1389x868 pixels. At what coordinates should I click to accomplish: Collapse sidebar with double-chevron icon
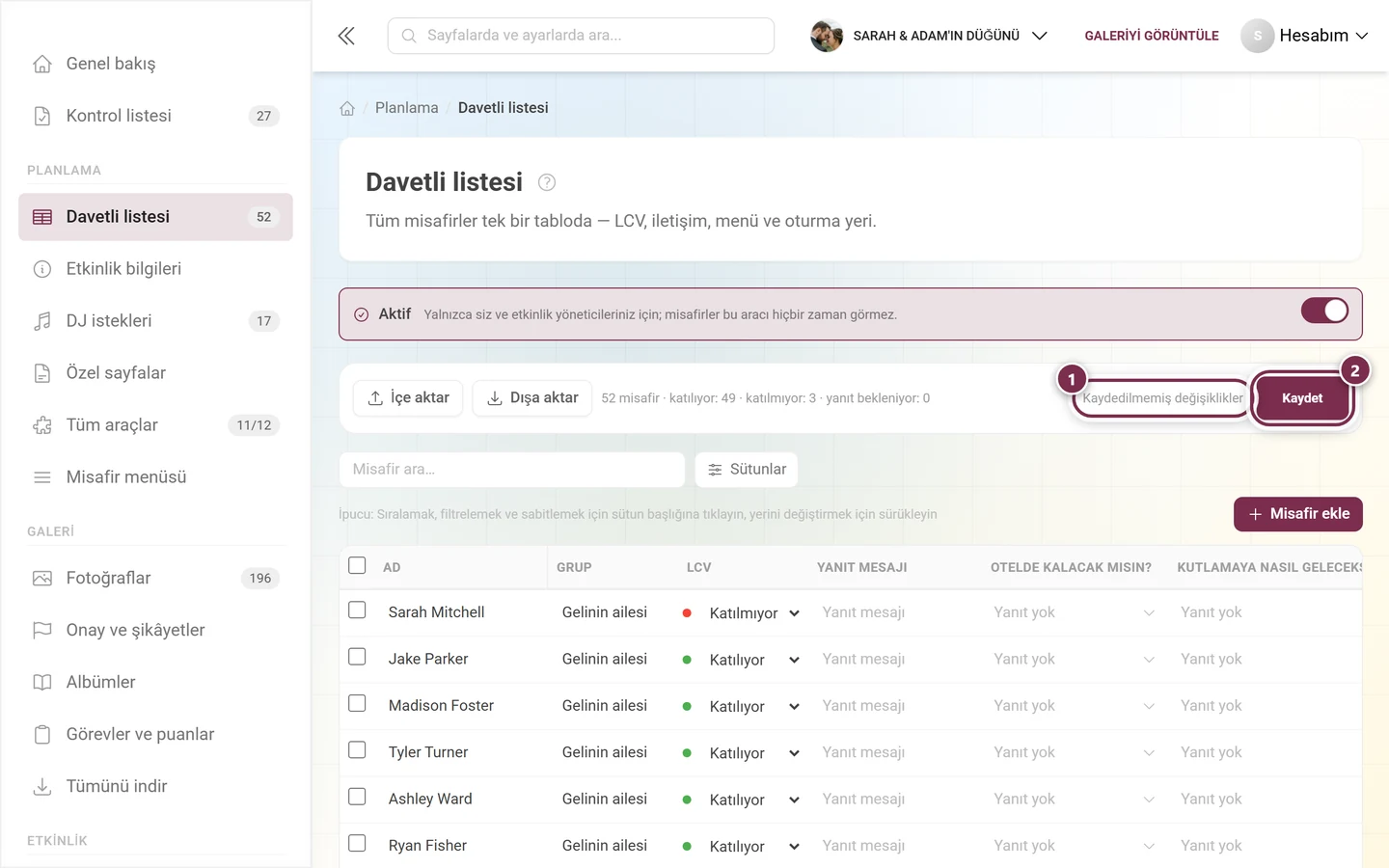(346, 36)
